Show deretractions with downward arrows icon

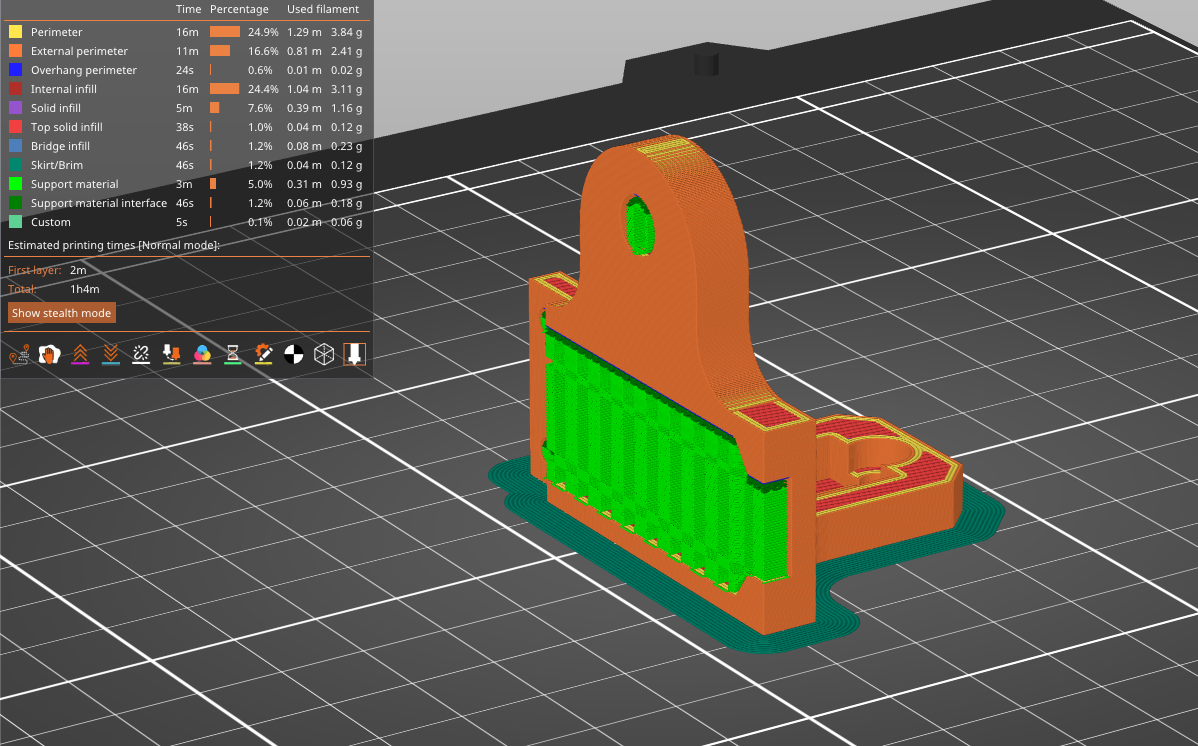point(110,354)
